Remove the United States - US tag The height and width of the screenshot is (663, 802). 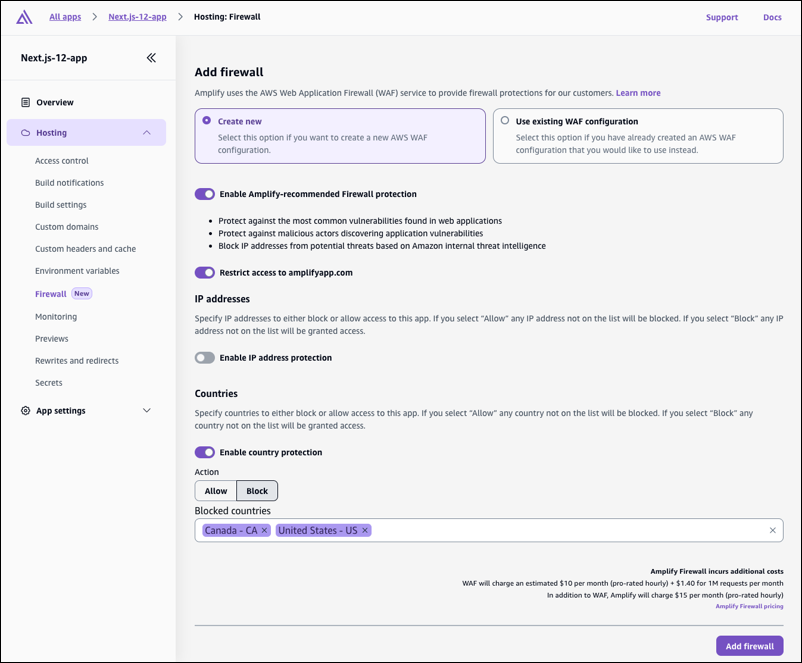click(x=364, y=530)
